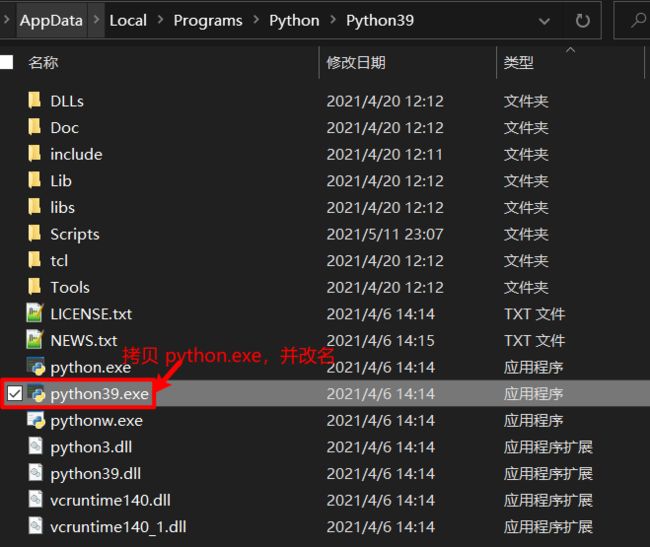This screenshot has width=650, height=547.
Task: Select the python.exe file name
Action: point(91,368)
